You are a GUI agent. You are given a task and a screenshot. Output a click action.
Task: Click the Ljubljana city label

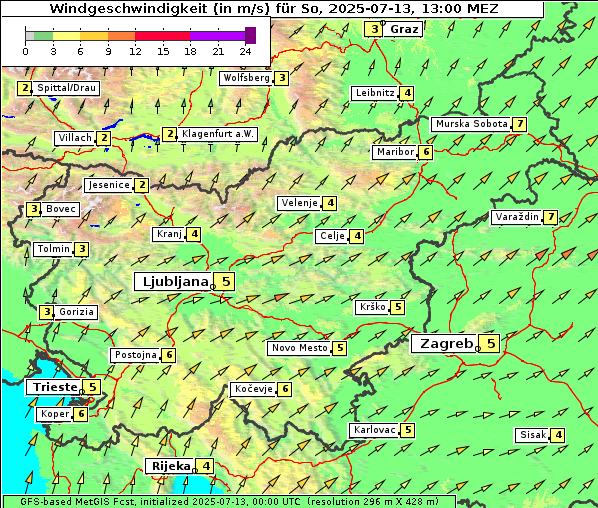pos(174,281)
